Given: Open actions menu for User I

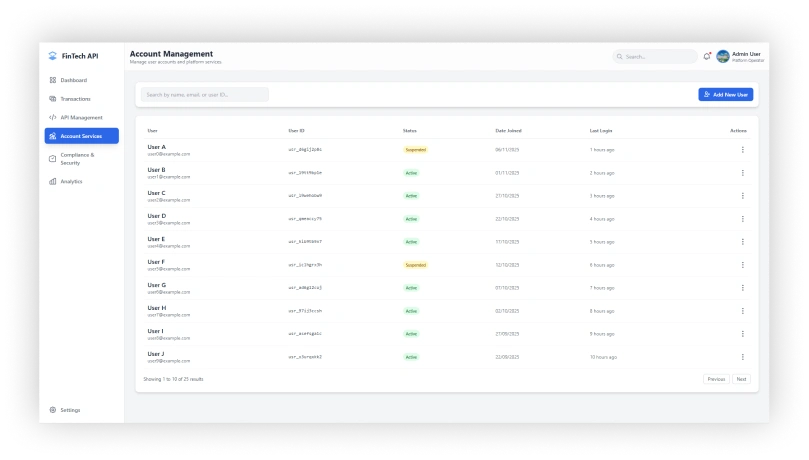Looking at the screenshot, I should (x=742, y=334).
